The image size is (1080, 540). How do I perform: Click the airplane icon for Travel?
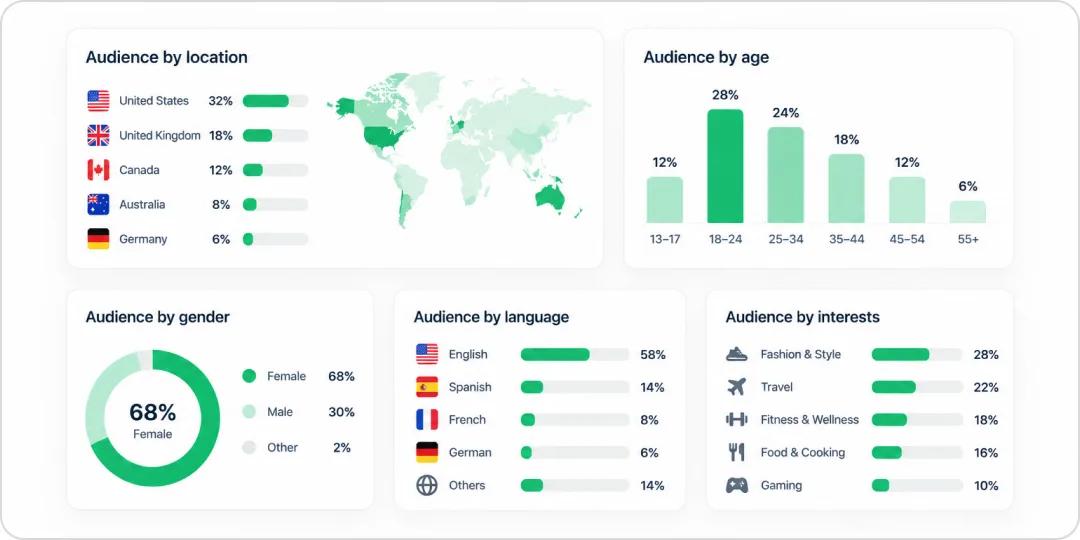(x=737, y=387)
